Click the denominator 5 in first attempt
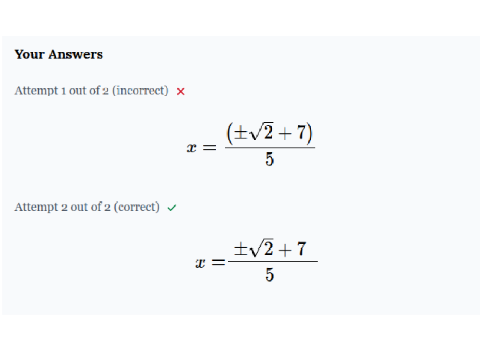Screen dimensions: 480x360 tap(270, 159)
